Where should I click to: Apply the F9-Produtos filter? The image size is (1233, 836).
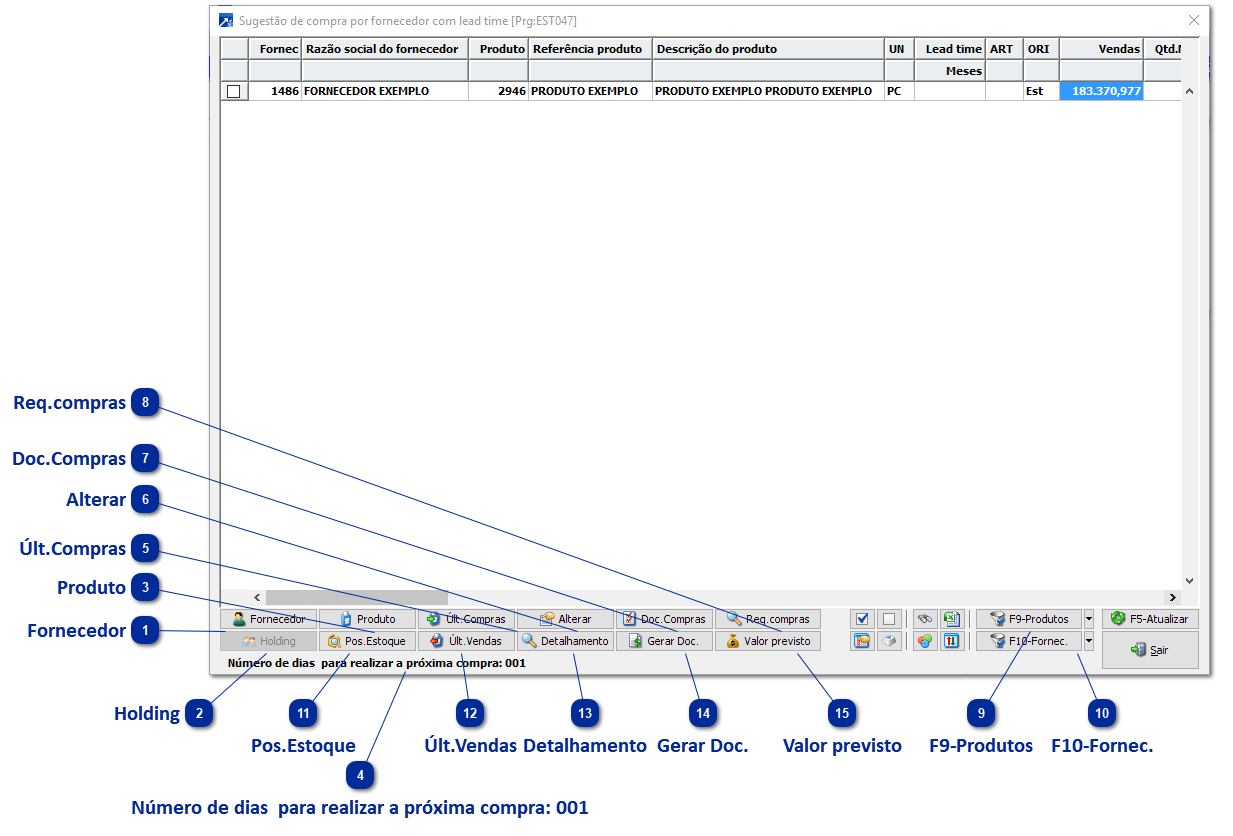[1029, 619]
